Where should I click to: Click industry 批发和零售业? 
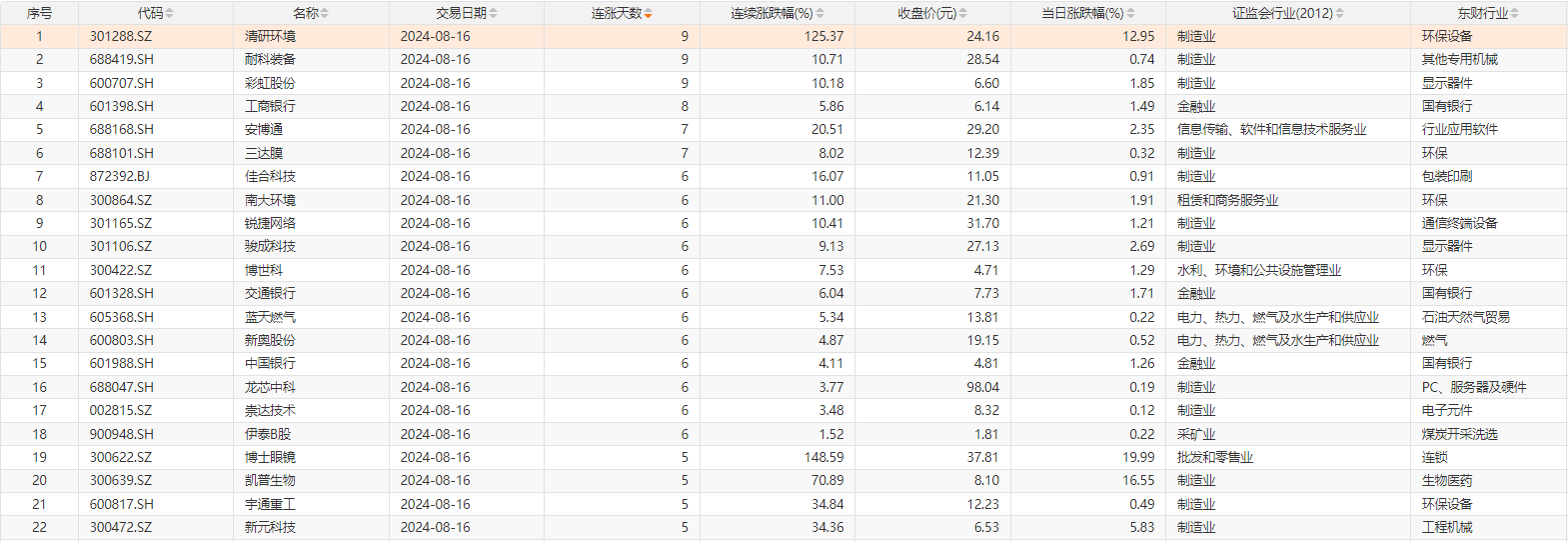coord(1214,457)
